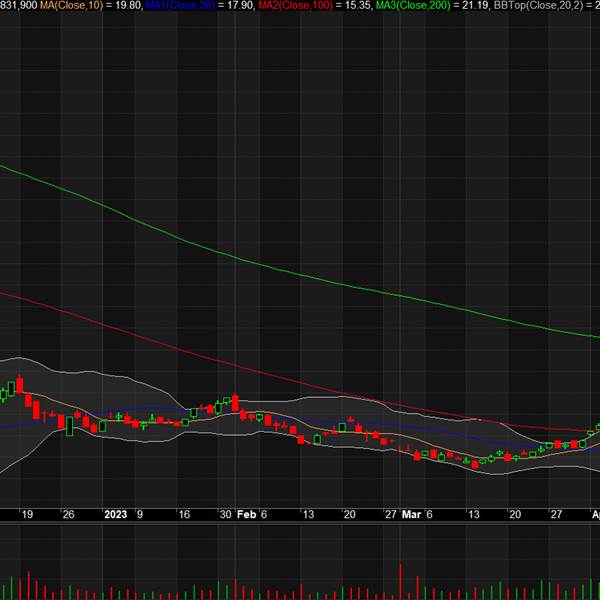Screen dimensions: 600x600
Task: Click the 9 date label after 2023
Action: (140, 514)
